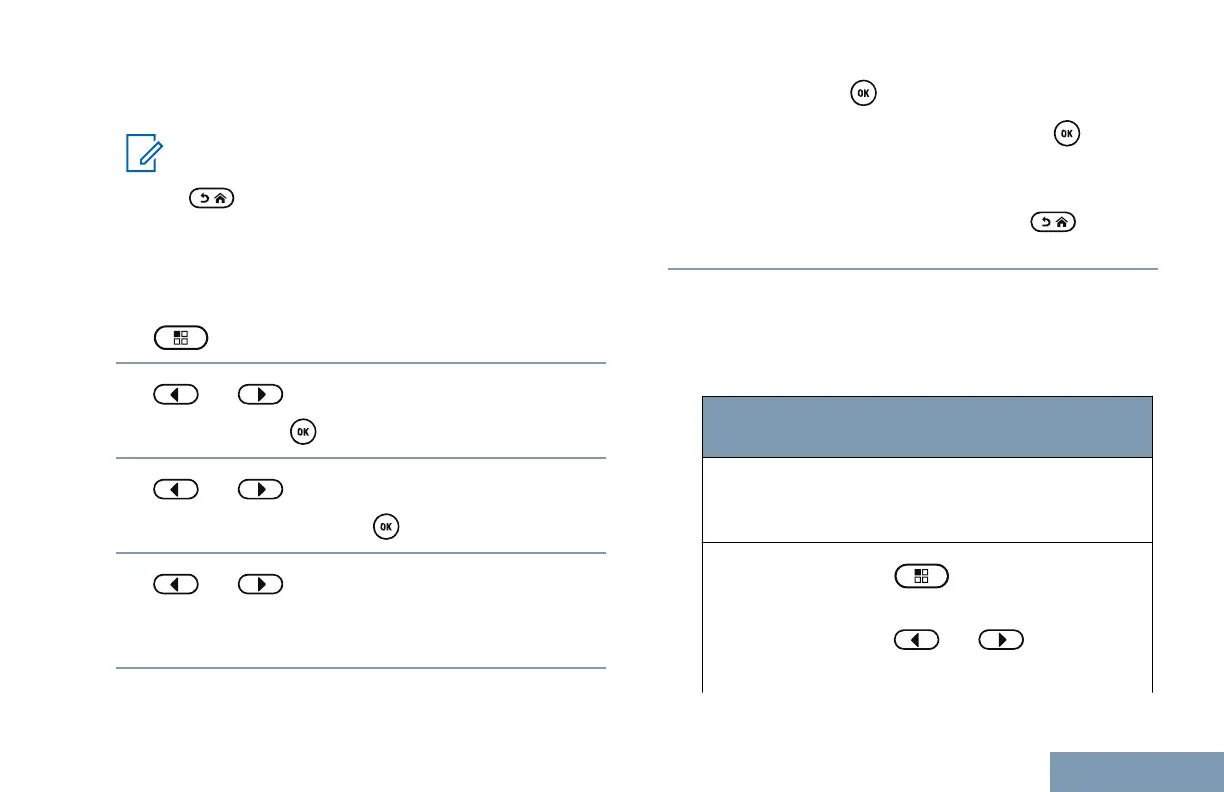
Task: Click the pencil note icon
Action: (141, 155)
